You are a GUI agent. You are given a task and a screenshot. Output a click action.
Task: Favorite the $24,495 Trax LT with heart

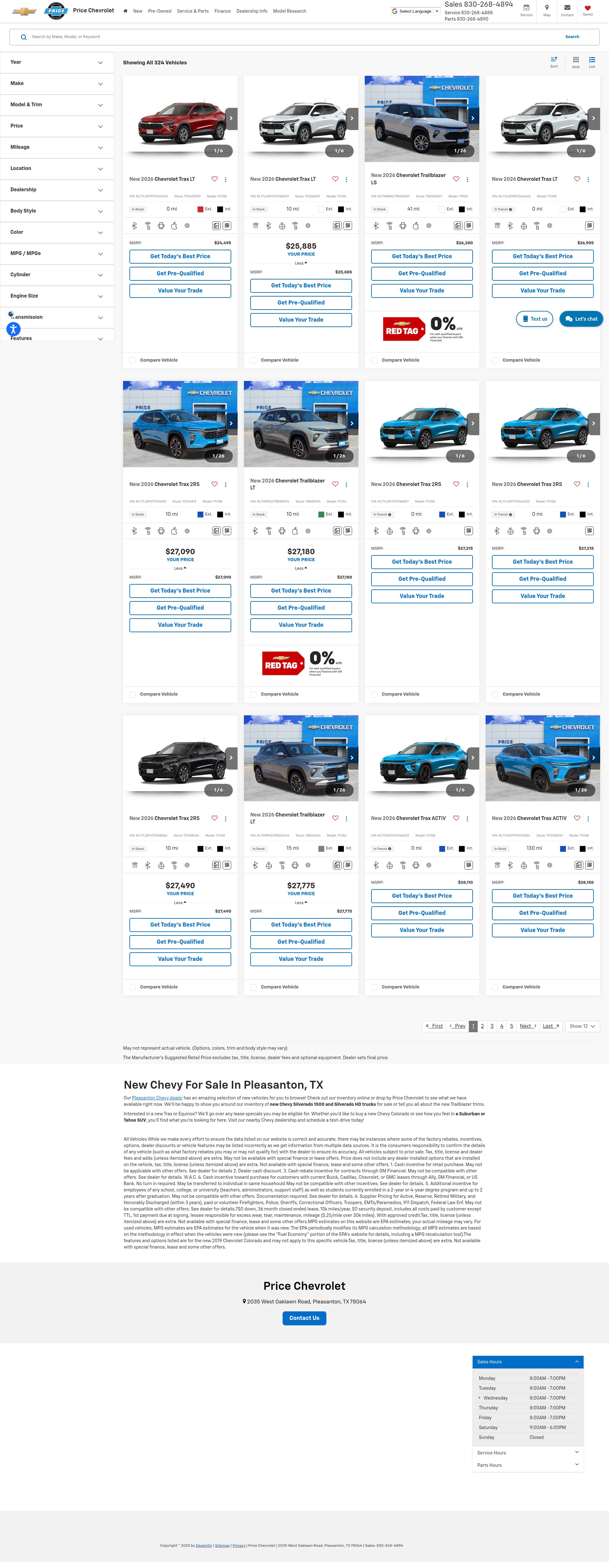pyautogui.click(x=214, y=179)
